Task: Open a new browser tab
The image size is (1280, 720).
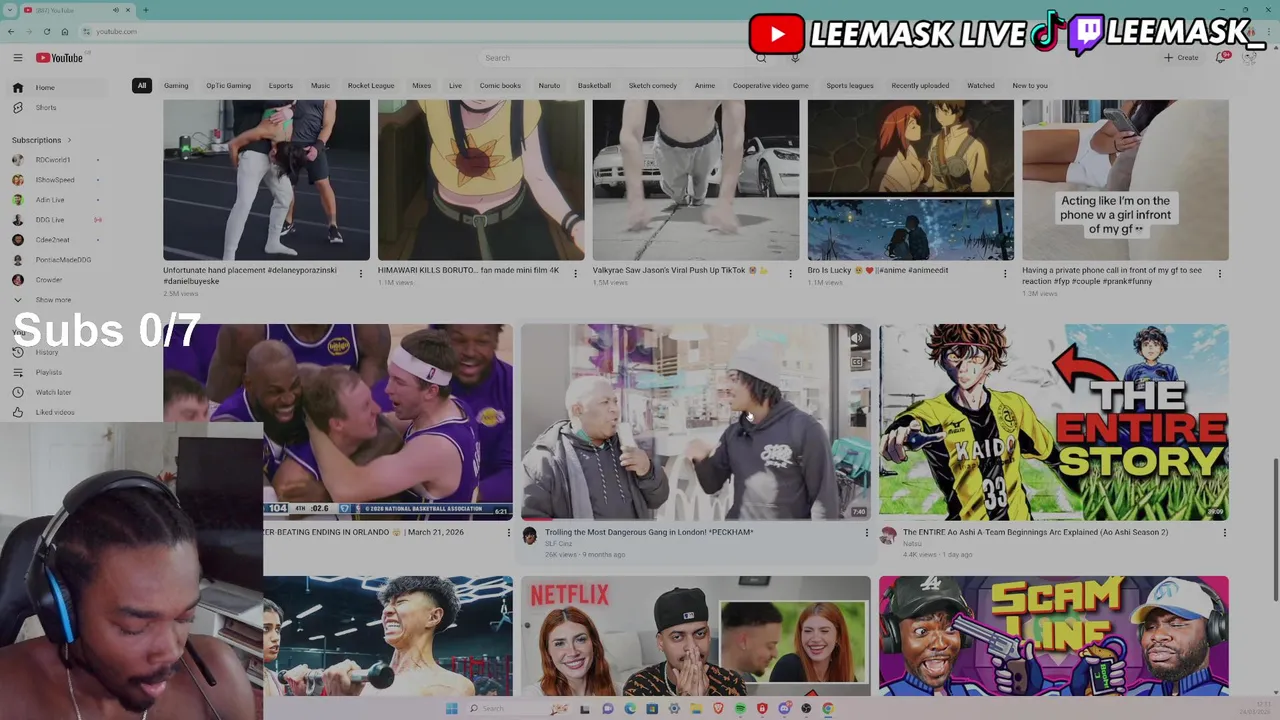Action: tap(145, 10)
